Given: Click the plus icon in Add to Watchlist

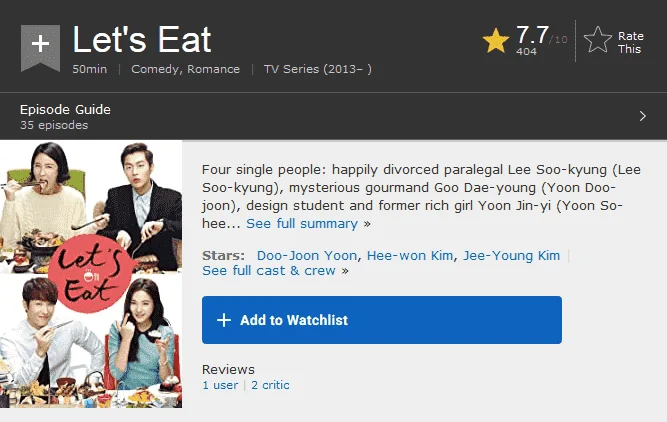Looking at the screenshot, I should click(x=224, y=320).
